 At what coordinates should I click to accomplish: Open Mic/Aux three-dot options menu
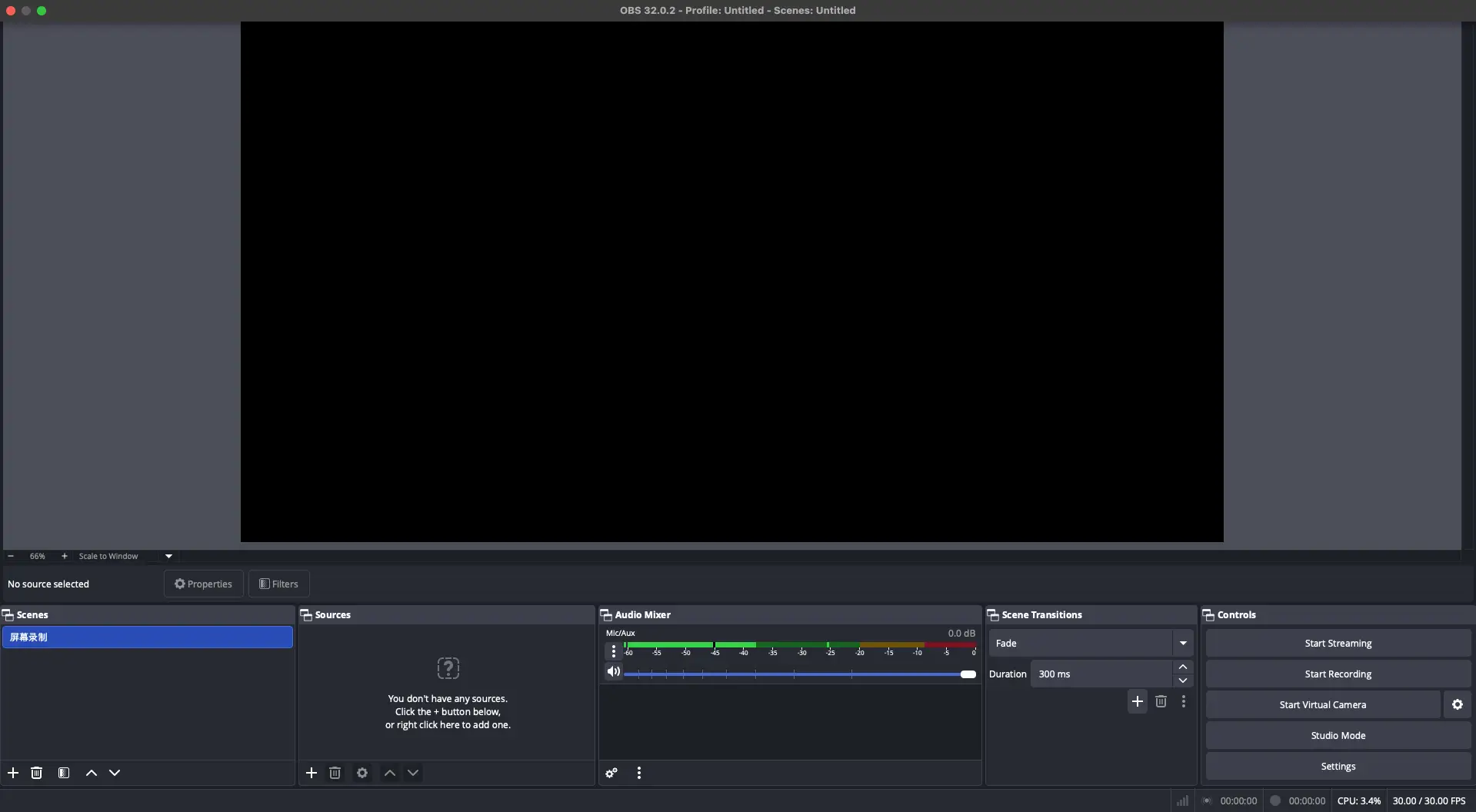[614, 651]
